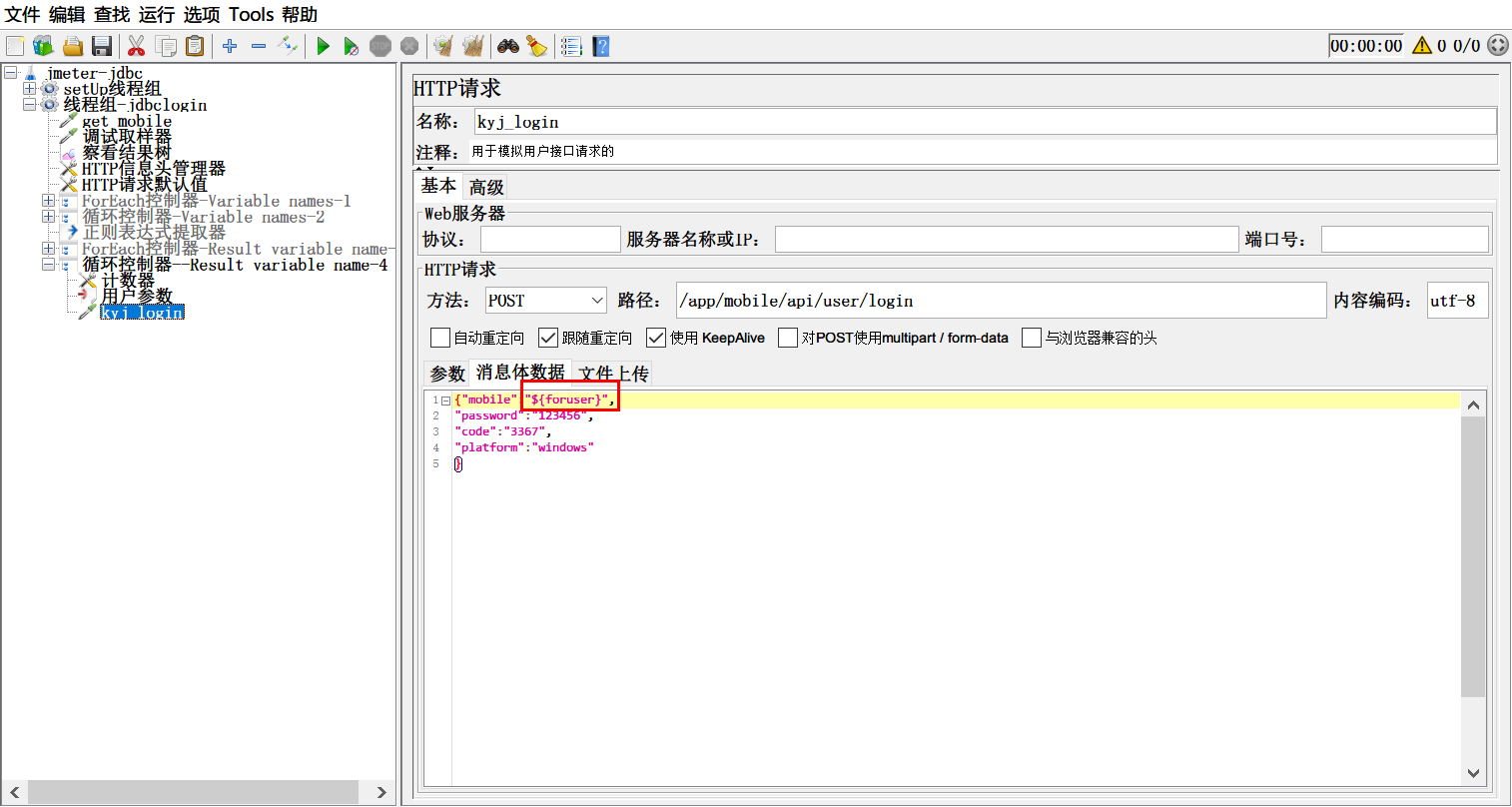Click the Save floppy disk icon

pyautogui.click(x=101, y=46)
